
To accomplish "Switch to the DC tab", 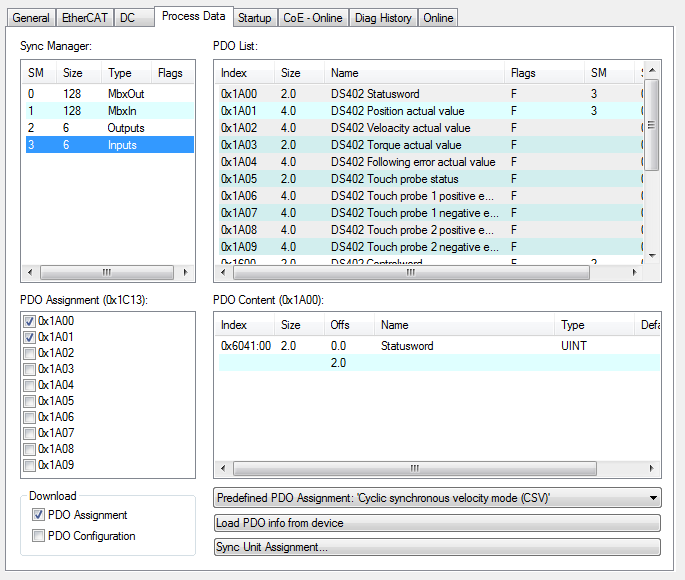I will pos(134,18).
